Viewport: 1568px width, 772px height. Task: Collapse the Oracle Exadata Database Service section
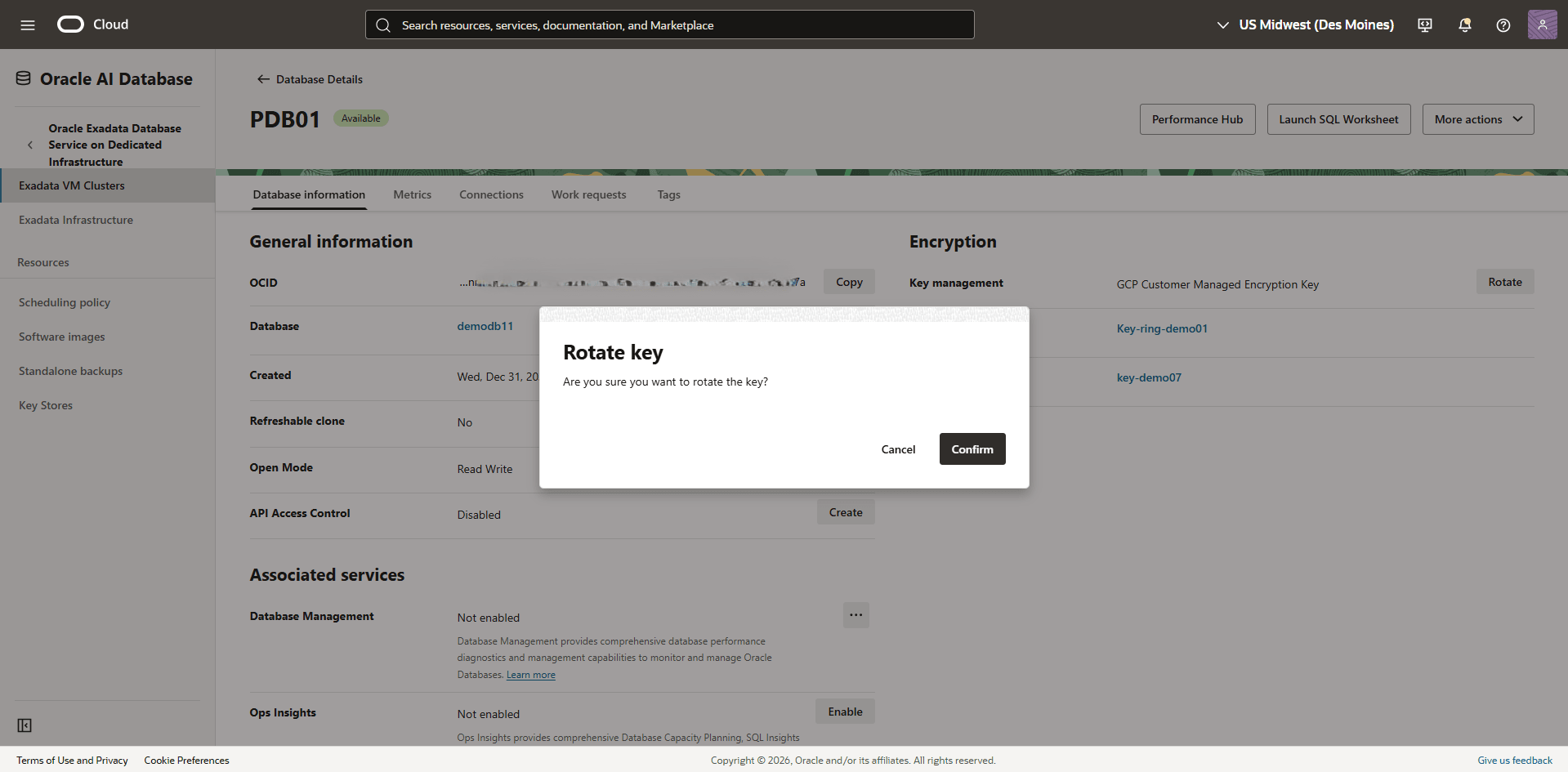pos(30,145)
